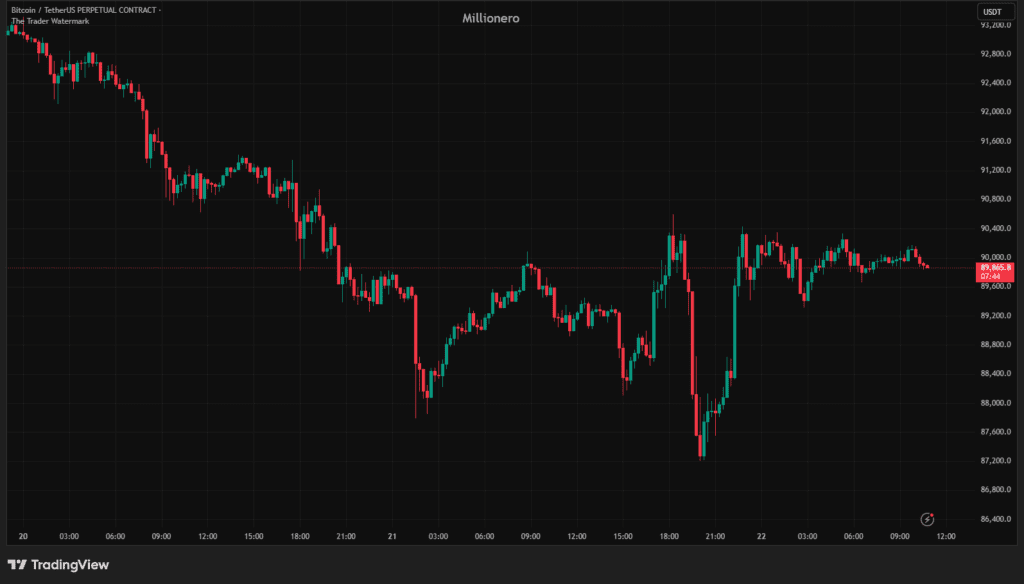Select date marker 21 on time axis
Viewport: 1024px width, 584px height.
coord(392,537)
